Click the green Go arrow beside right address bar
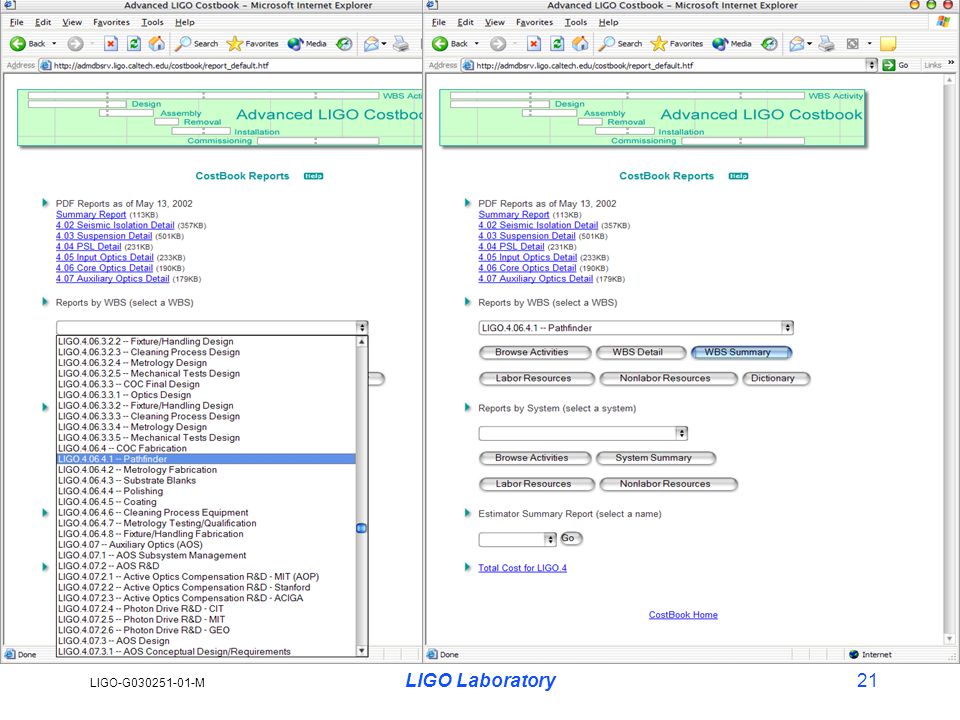 [x=888, y=65]
